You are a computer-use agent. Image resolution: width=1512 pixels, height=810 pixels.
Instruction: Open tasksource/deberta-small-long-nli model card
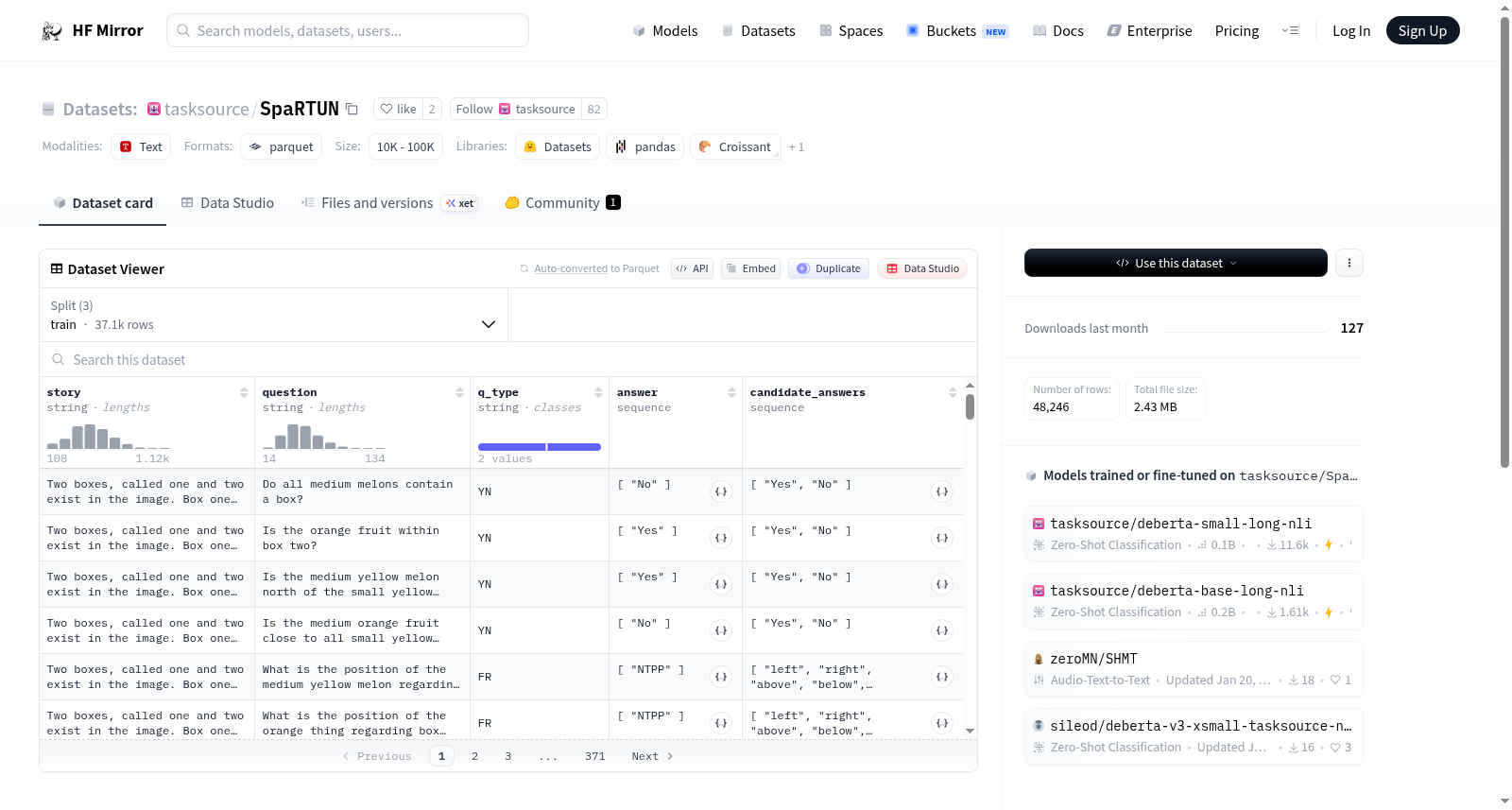click(1194, 534)
